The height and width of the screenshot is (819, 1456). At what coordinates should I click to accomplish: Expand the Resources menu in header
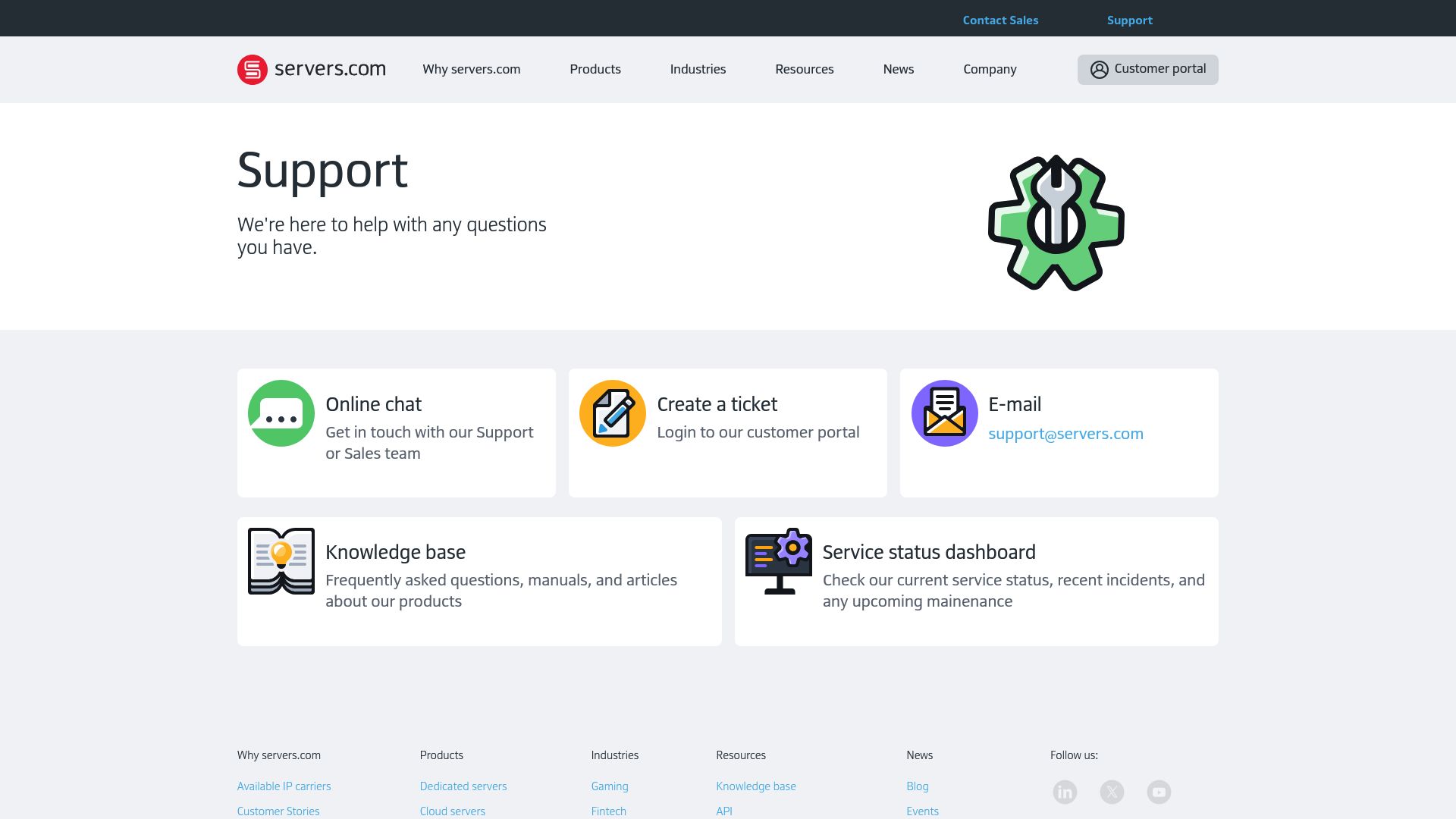[x=804, y=69]
